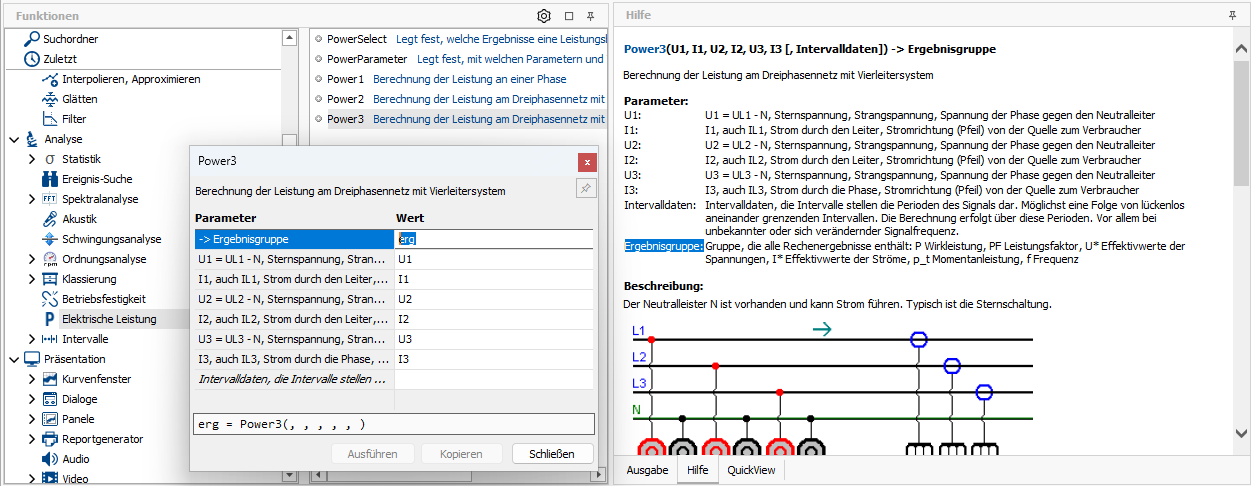
Task: Expand the Kurvenfenster tree node
Action: [32, 379]
